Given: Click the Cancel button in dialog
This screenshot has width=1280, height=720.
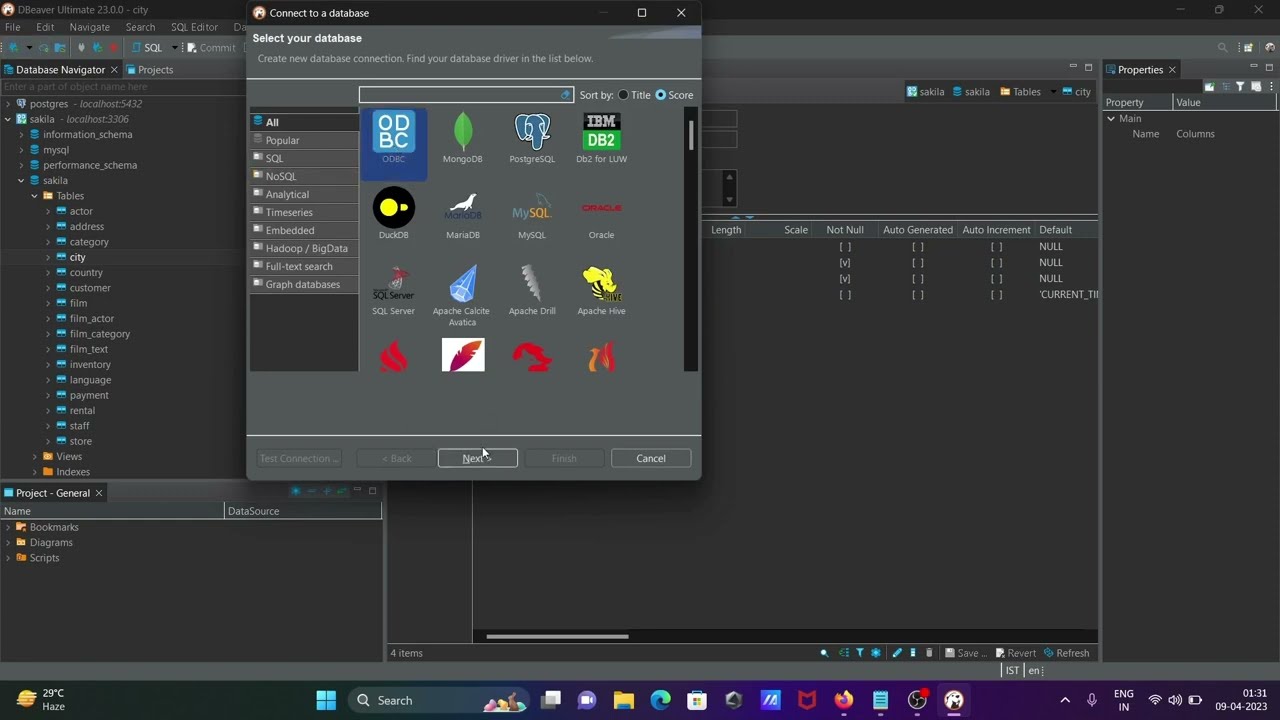Looking at the screenshot, I should point(651,458).
